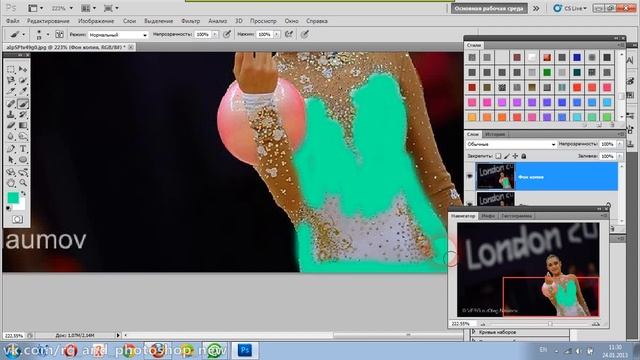The image size is (640, 360).
Task: Toggle lock all for layer
Action: tap(524, 156)
